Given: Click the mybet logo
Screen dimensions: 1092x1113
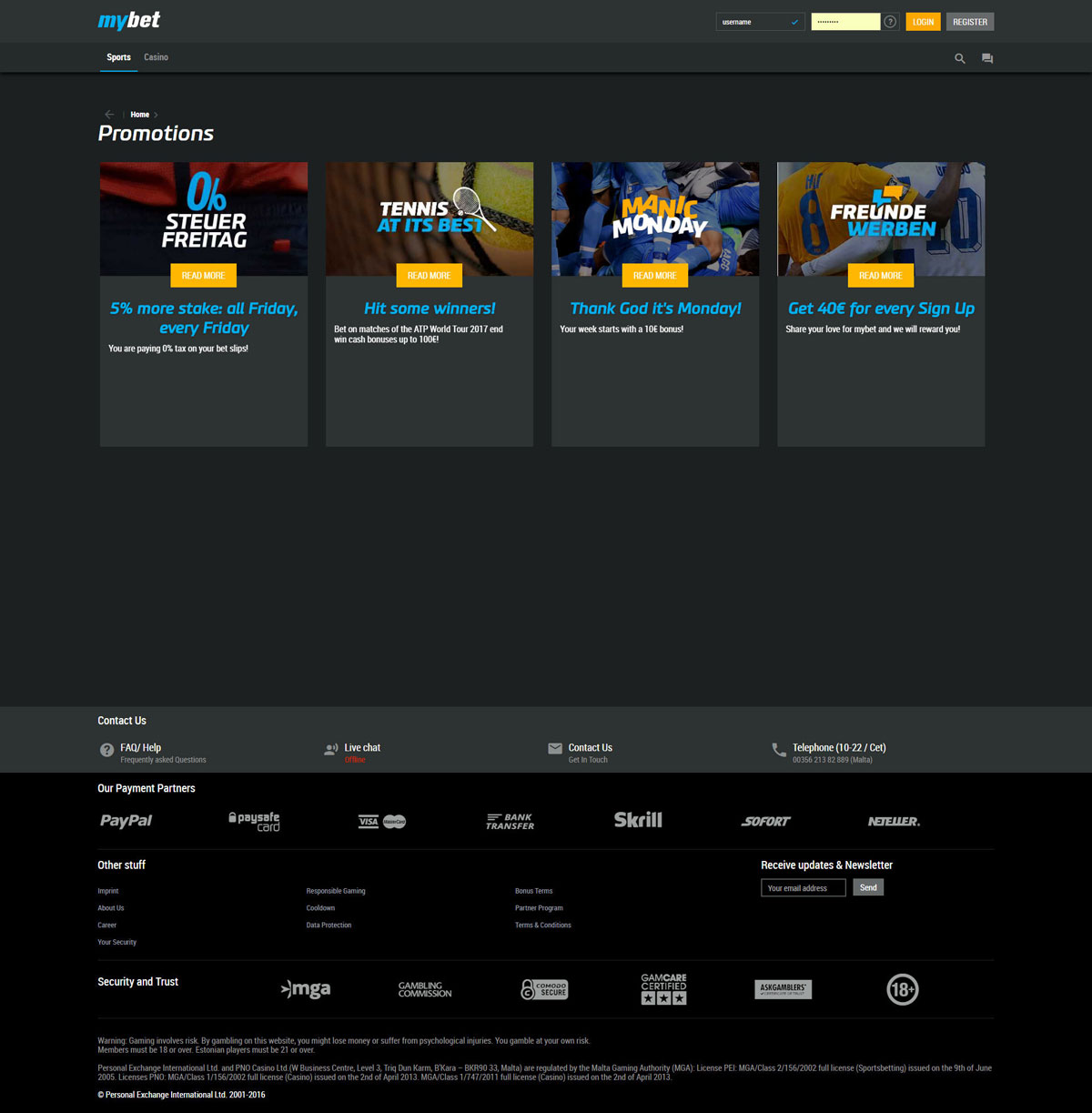Looking at the screenshot, I should 129,21.
